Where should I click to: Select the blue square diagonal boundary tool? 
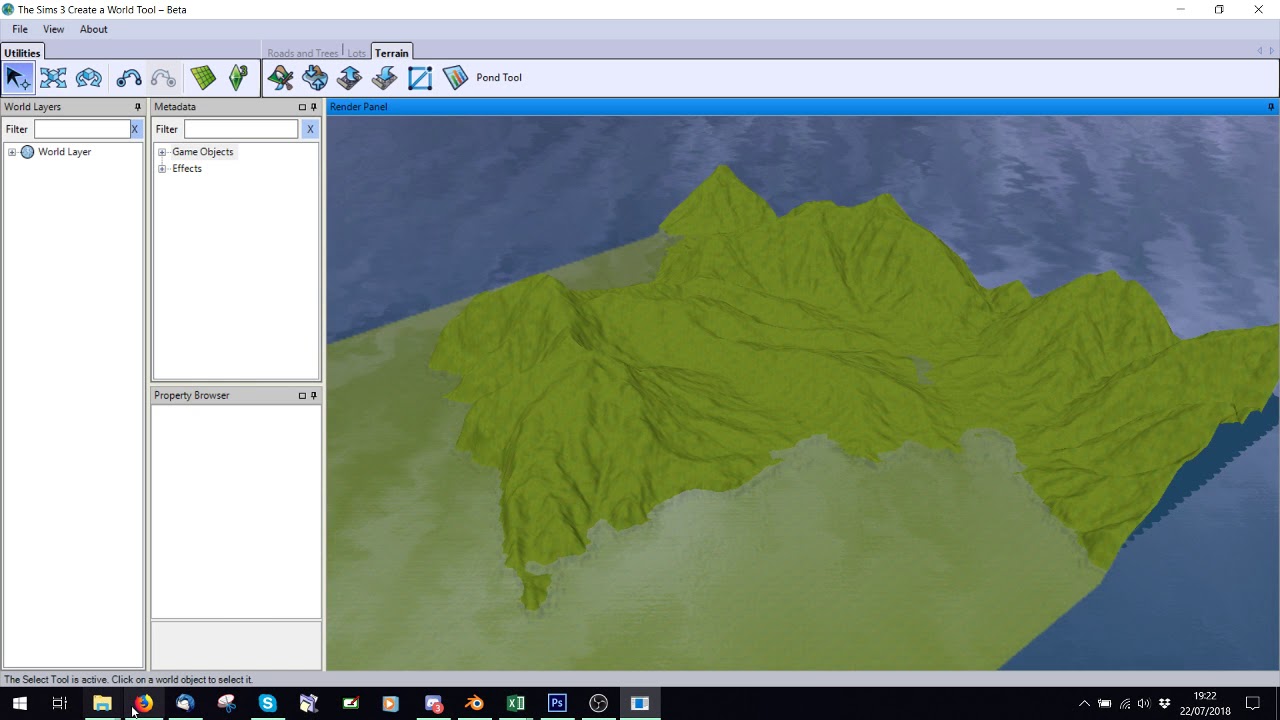coord(420,78)
